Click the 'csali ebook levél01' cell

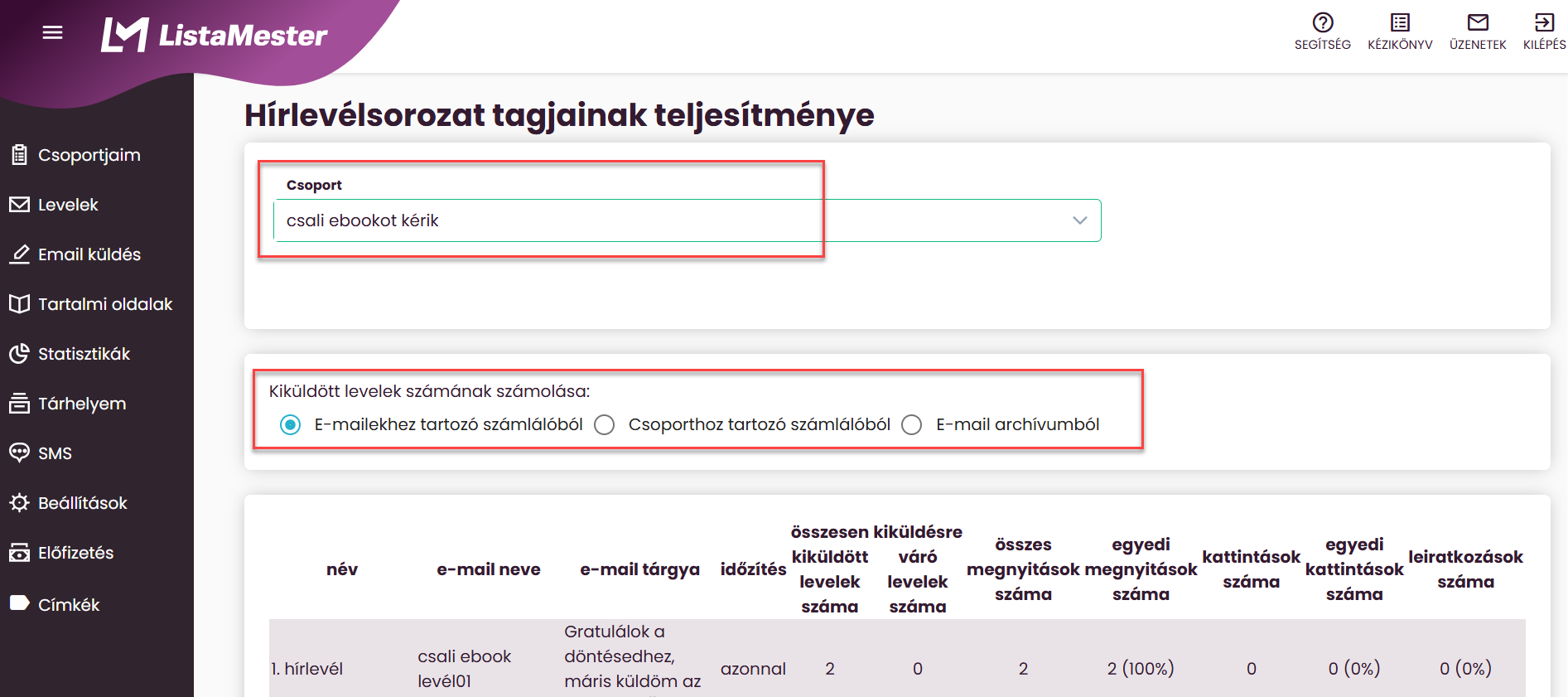click(x=464, y=669)
